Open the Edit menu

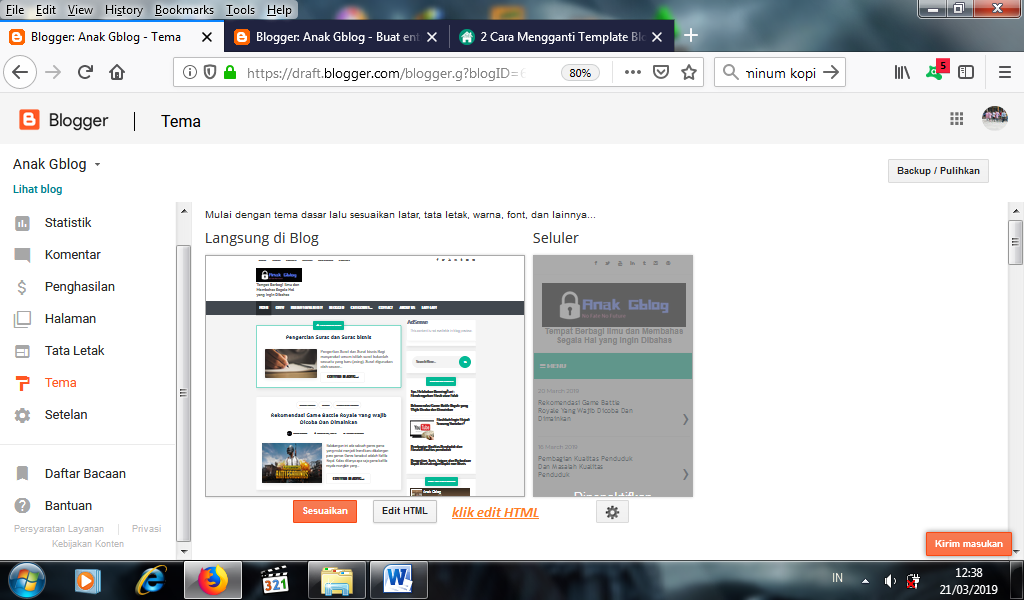point(46,10)
